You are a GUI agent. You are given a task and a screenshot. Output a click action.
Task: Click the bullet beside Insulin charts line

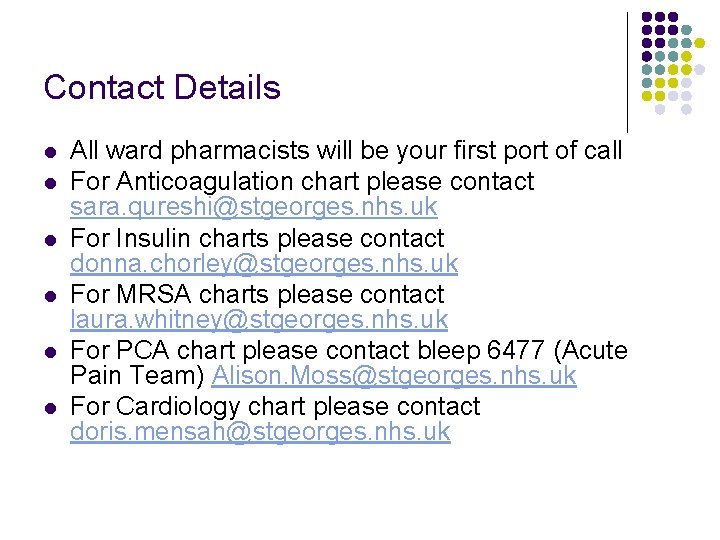[x=50, y=239]
